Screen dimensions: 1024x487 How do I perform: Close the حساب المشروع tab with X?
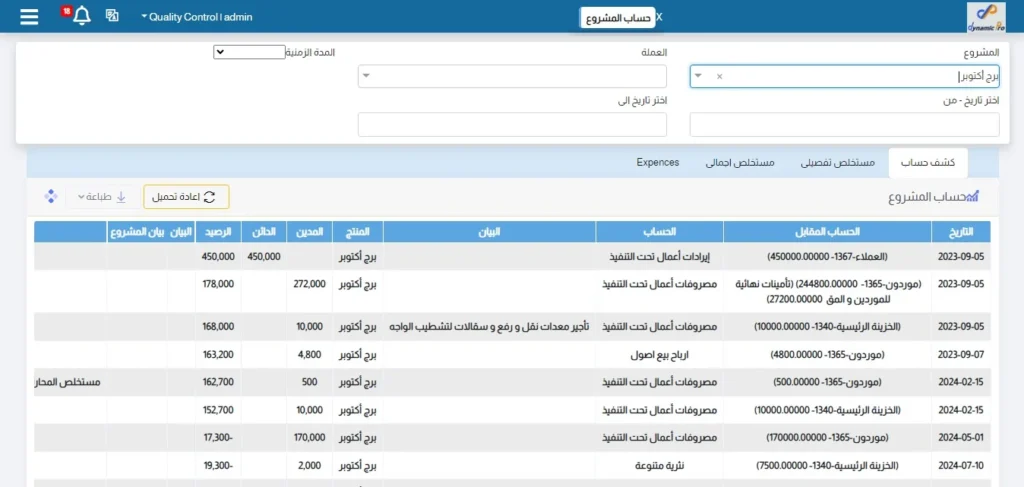658,17
